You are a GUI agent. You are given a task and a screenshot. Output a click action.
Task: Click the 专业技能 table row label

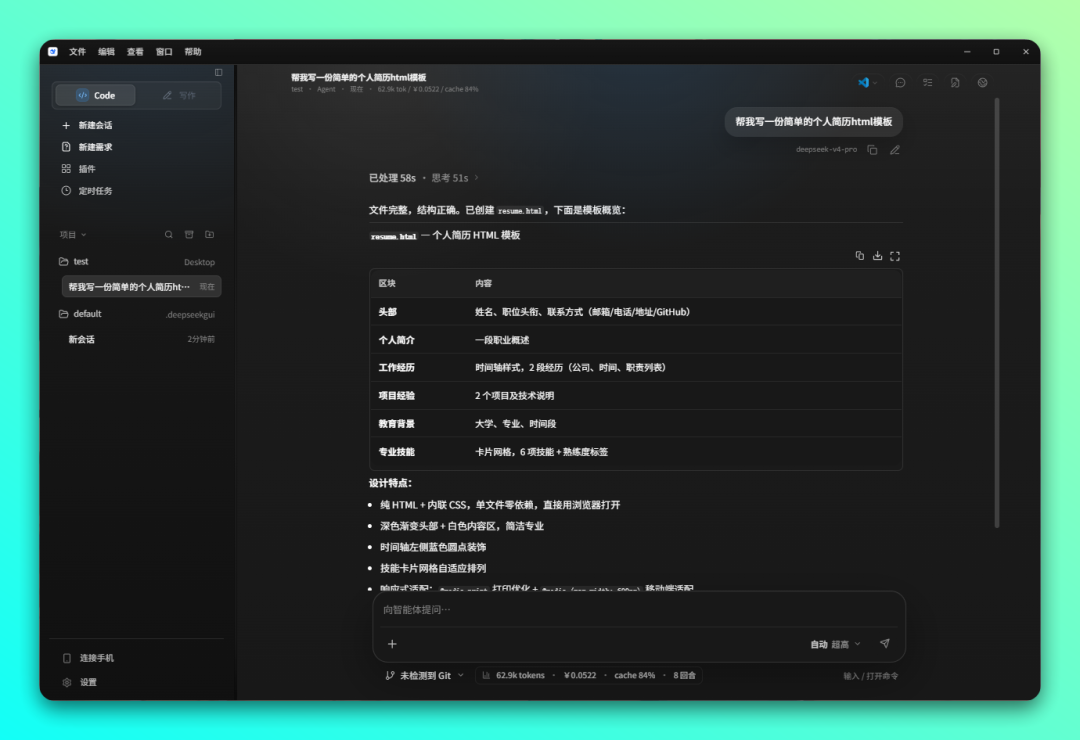coord(397,452)
